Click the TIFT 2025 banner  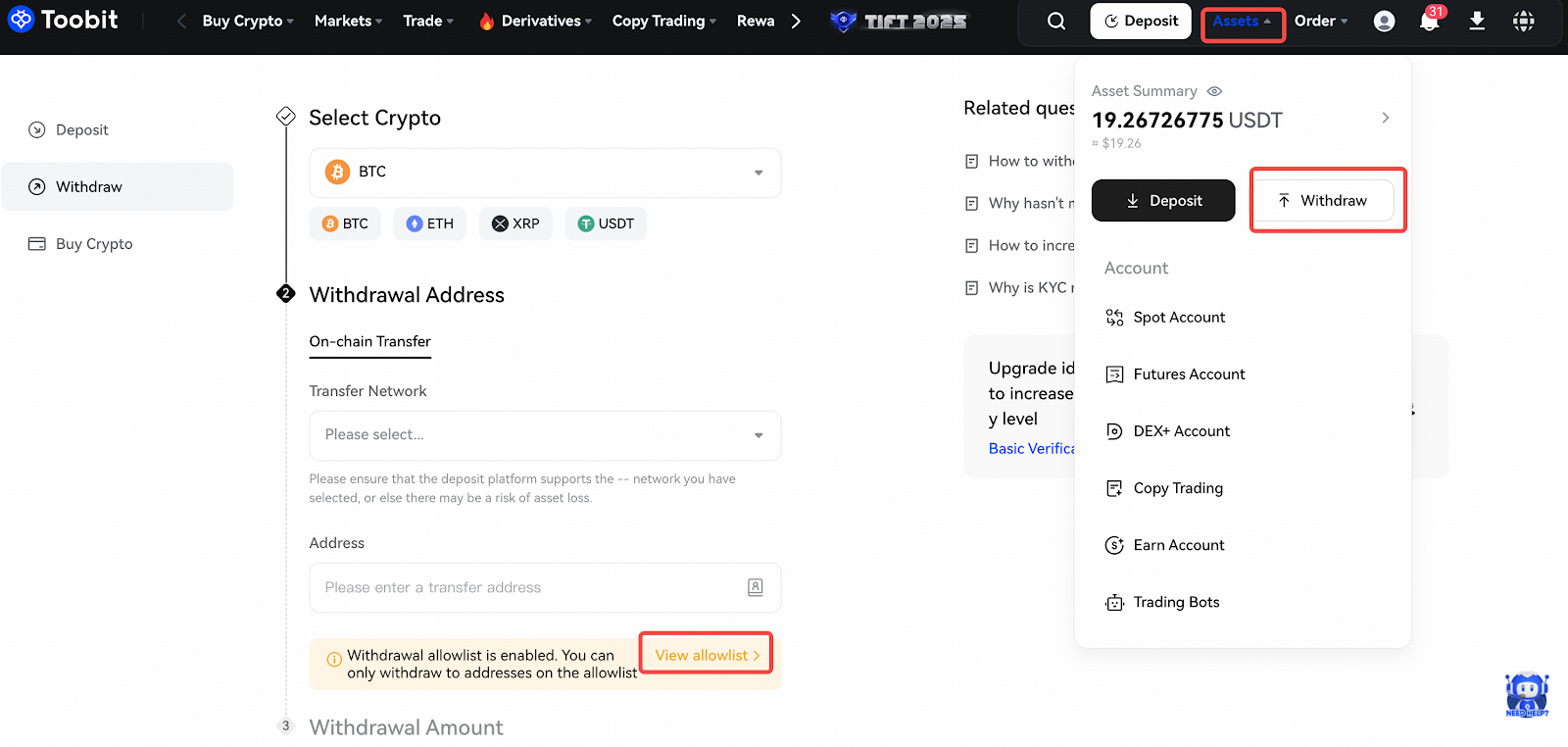pos(899,21)
